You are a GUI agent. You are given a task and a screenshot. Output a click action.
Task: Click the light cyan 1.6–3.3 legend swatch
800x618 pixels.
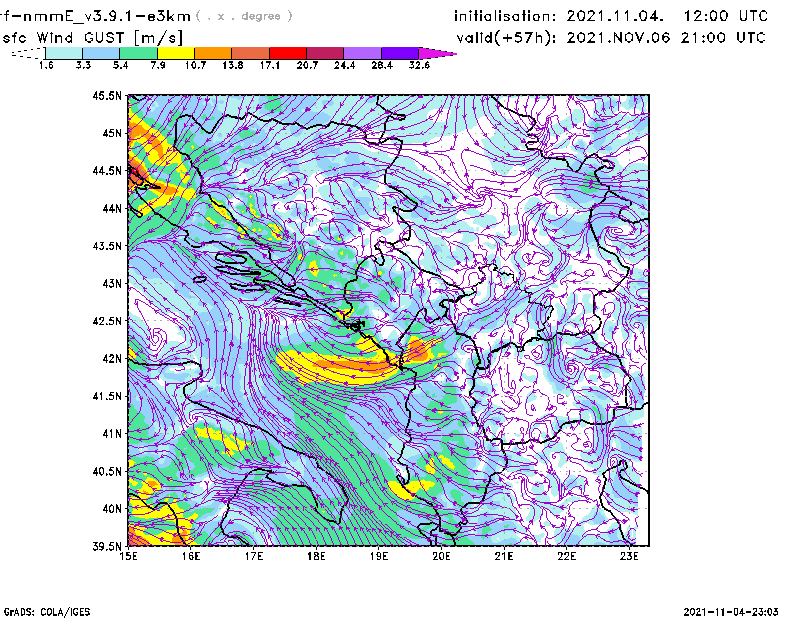(64, 53)
